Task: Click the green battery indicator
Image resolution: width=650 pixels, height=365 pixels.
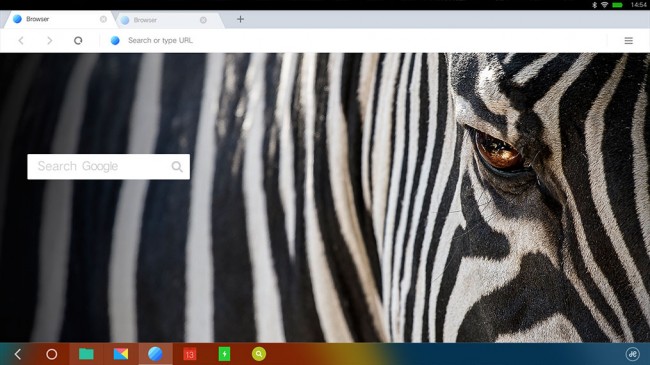Action: (617, 5)
